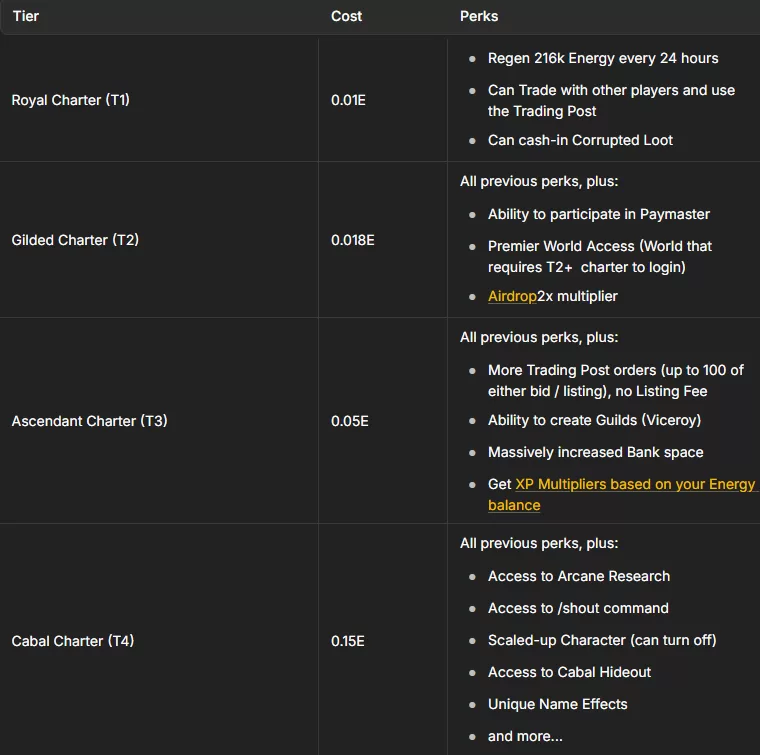Click the Cost column header
This screenshot has width=760, height=755.
pos(347,17)
